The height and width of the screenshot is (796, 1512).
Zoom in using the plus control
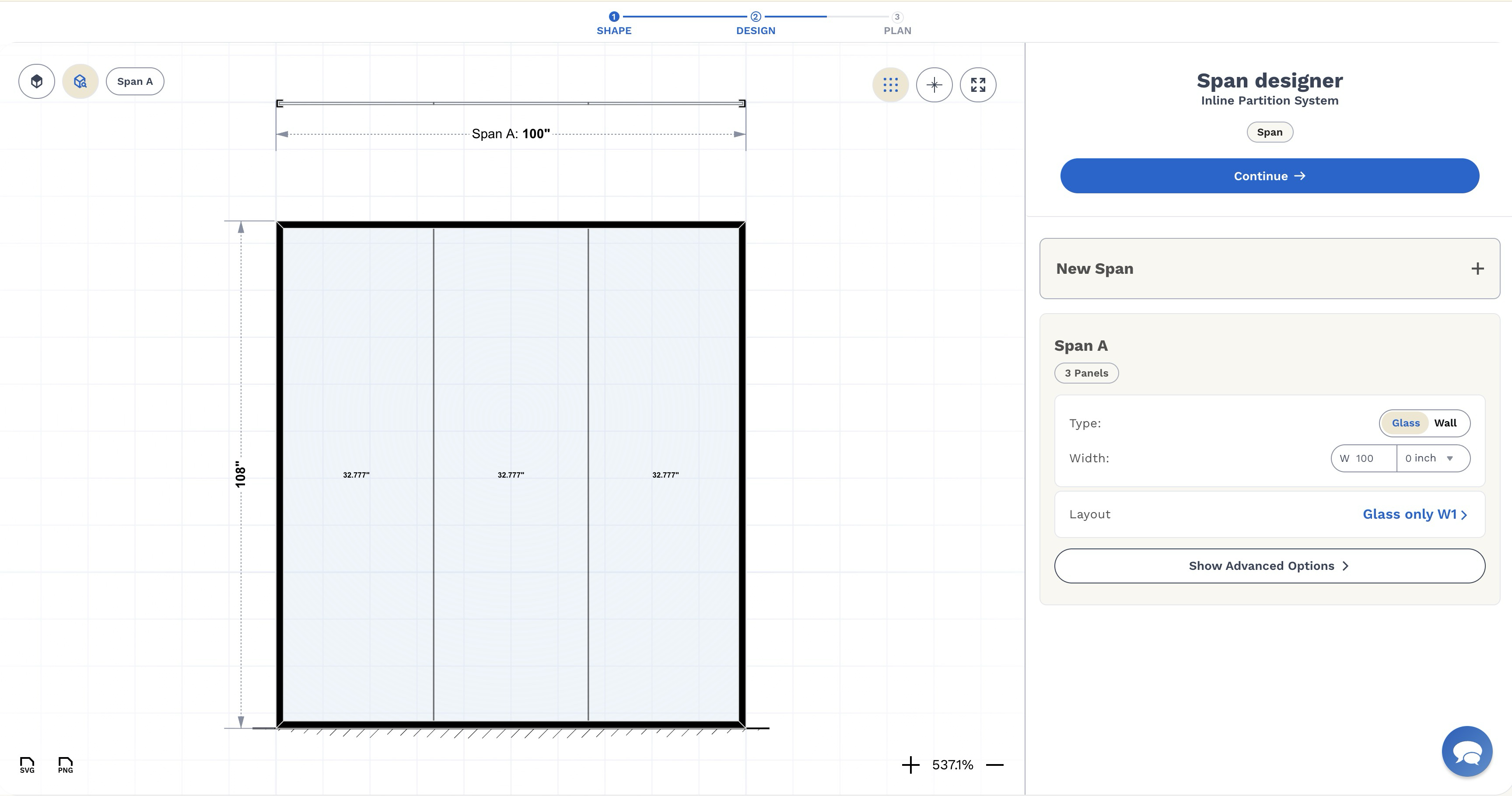tap(910, 765)
